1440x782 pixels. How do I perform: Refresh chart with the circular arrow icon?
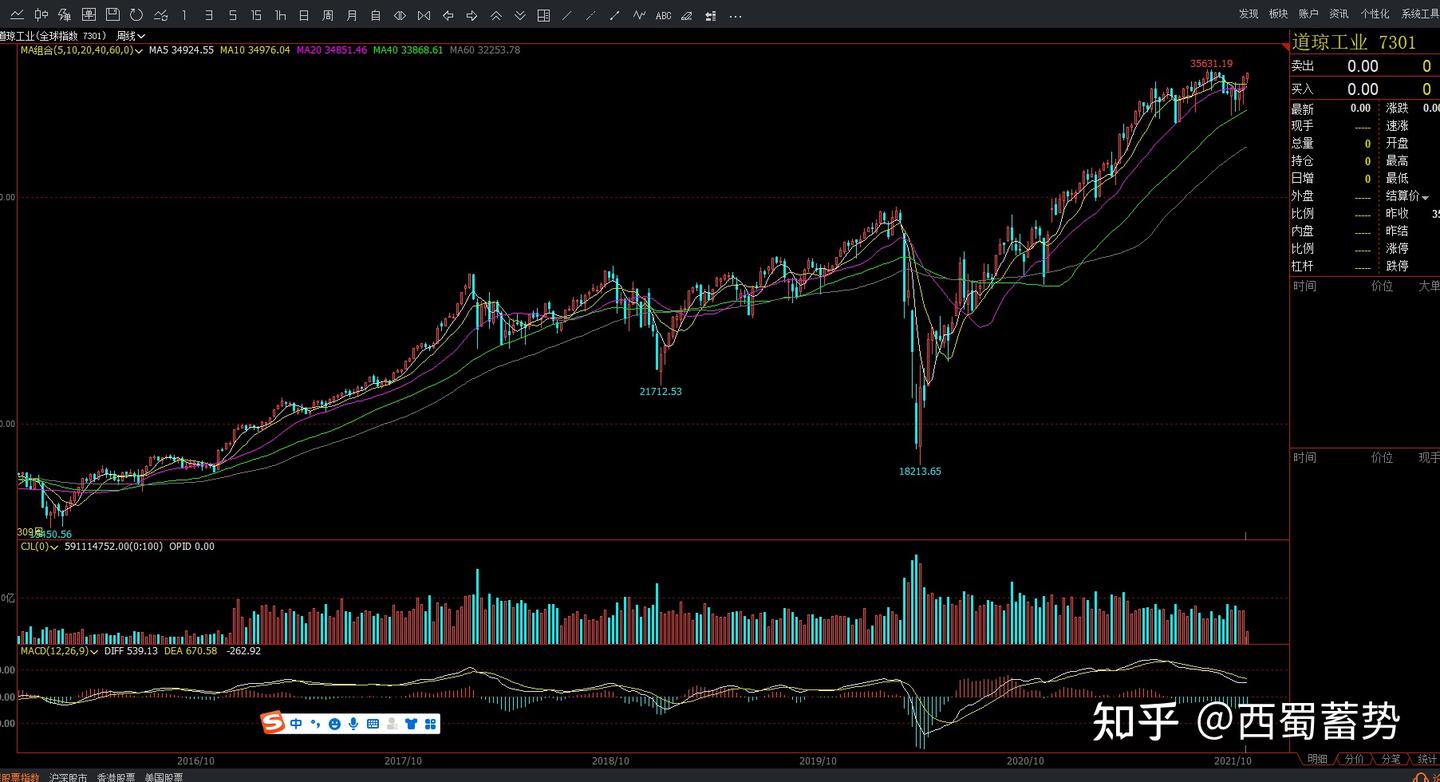tap(136, 15)
